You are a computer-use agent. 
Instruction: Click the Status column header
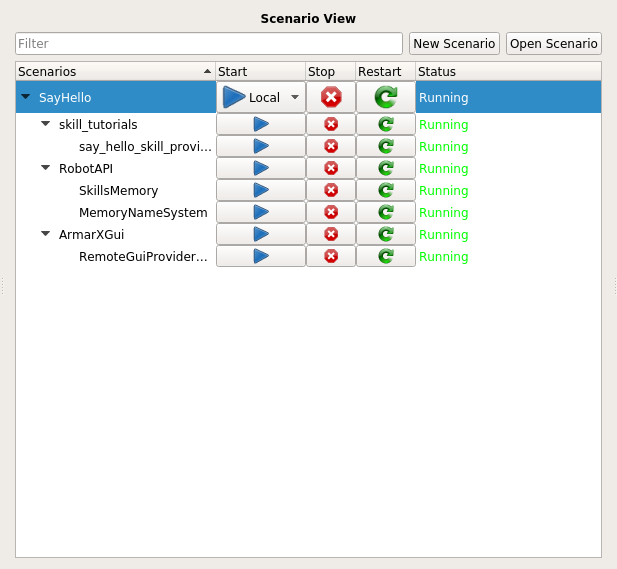tap(507, 72)
